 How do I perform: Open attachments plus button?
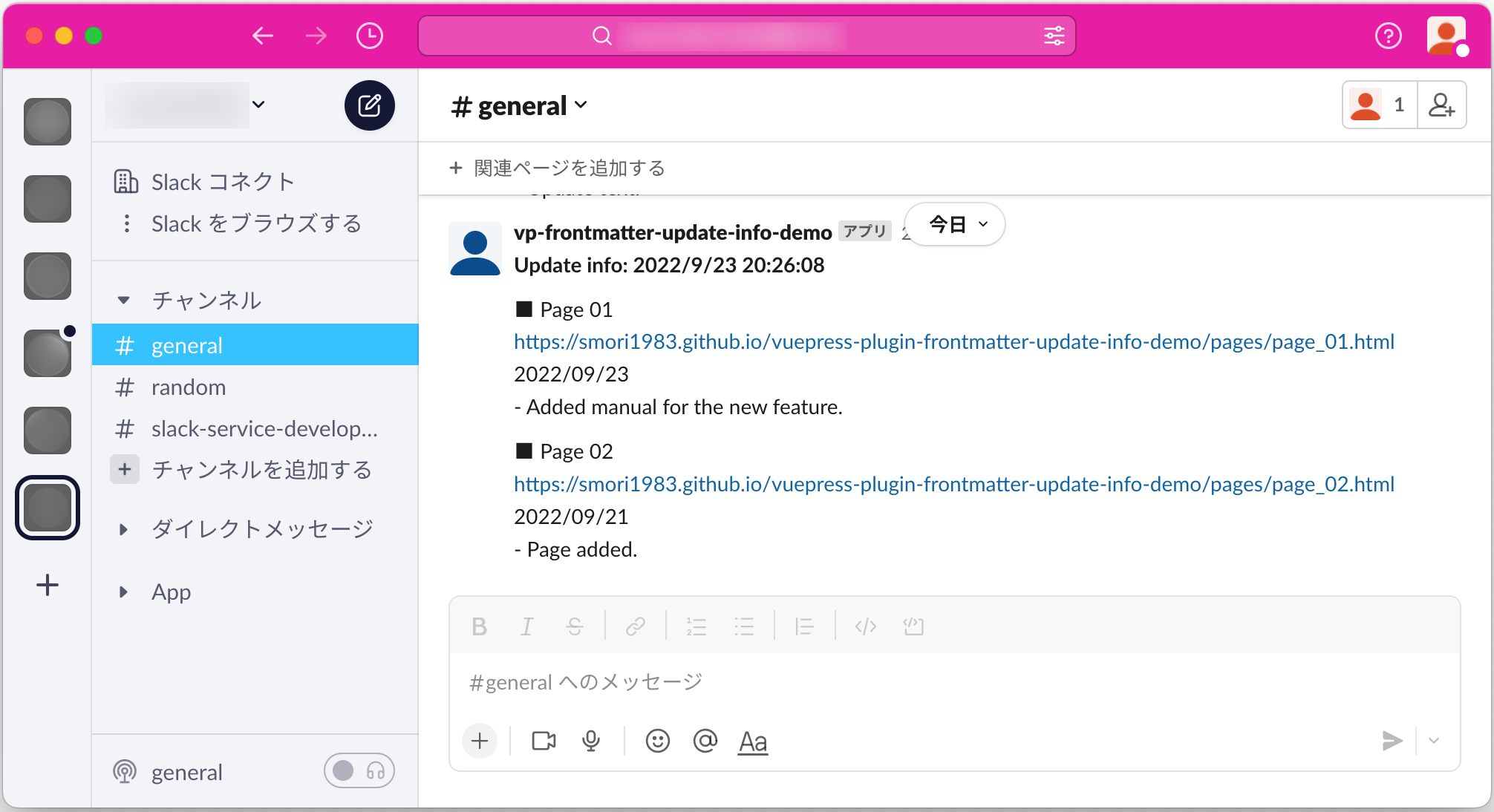[480, 741]
